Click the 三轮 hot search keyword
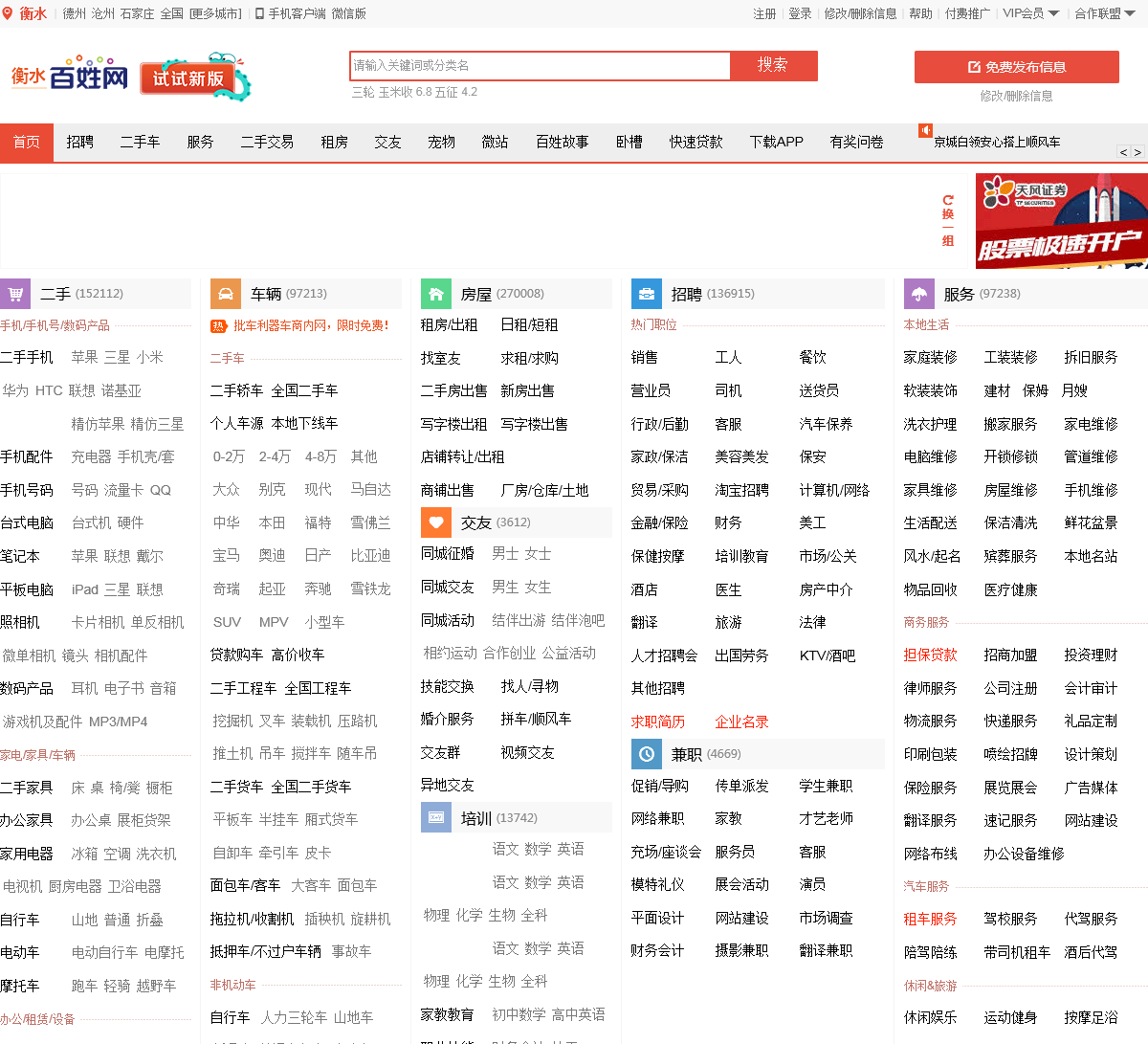Screen dimensions: 1148x1044 point(364,93)
